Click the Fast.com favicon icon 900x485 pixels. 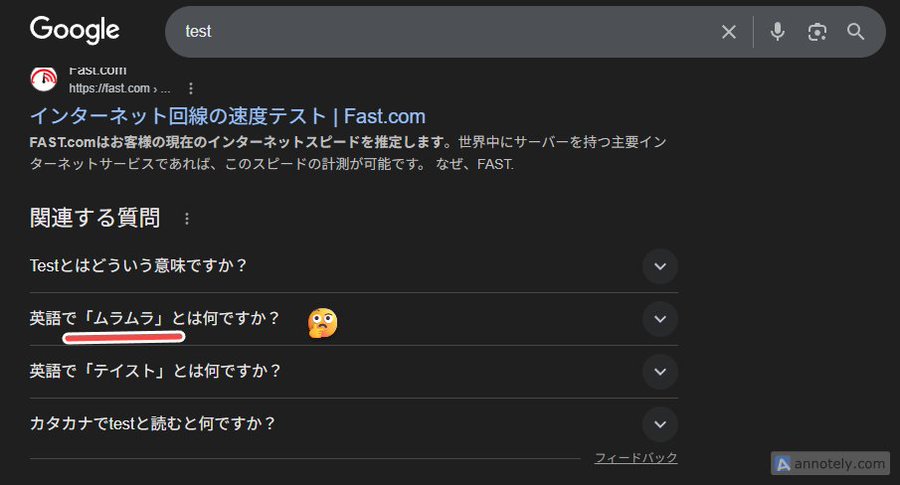(44, 80)
